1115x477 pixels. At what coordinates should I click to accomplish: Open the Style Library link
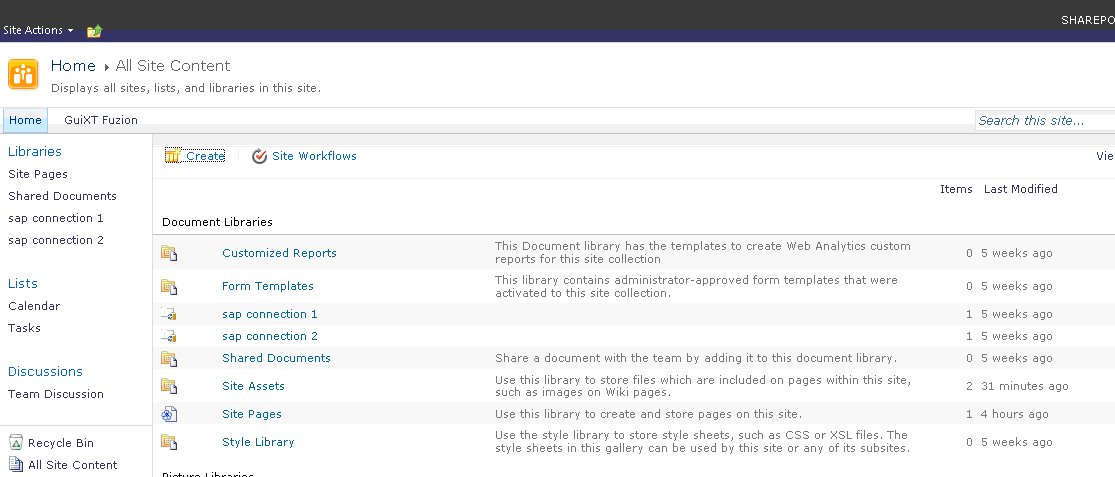(x=258, y=442)
